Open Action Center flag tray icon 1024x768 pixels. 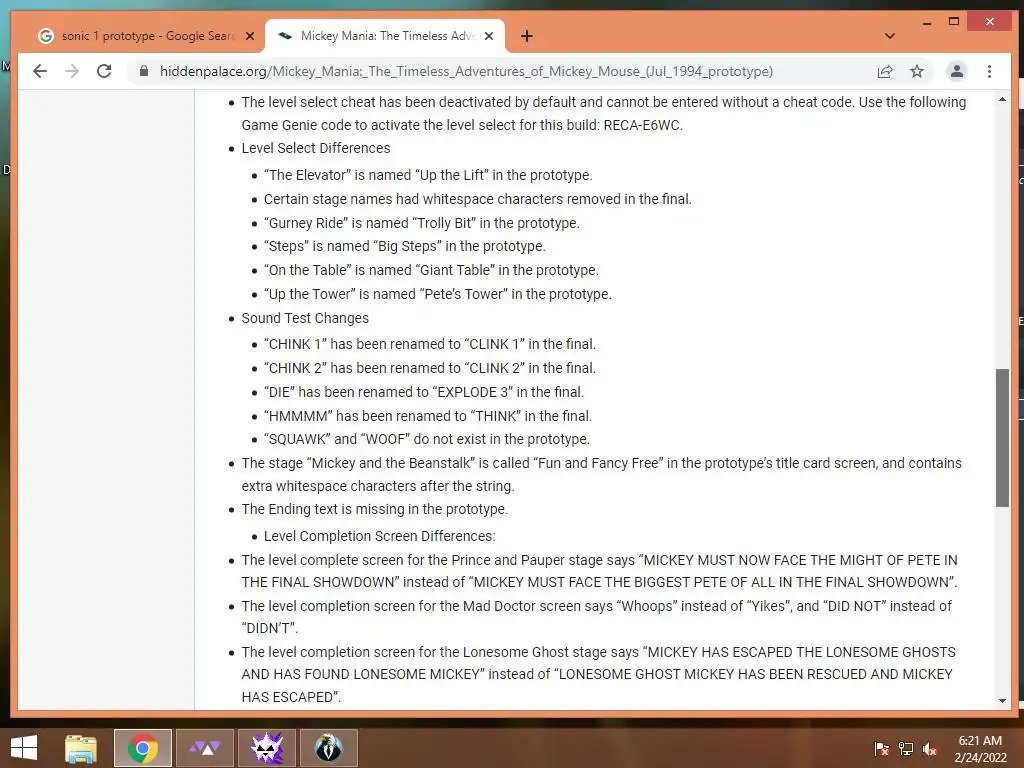click(882, 749)
